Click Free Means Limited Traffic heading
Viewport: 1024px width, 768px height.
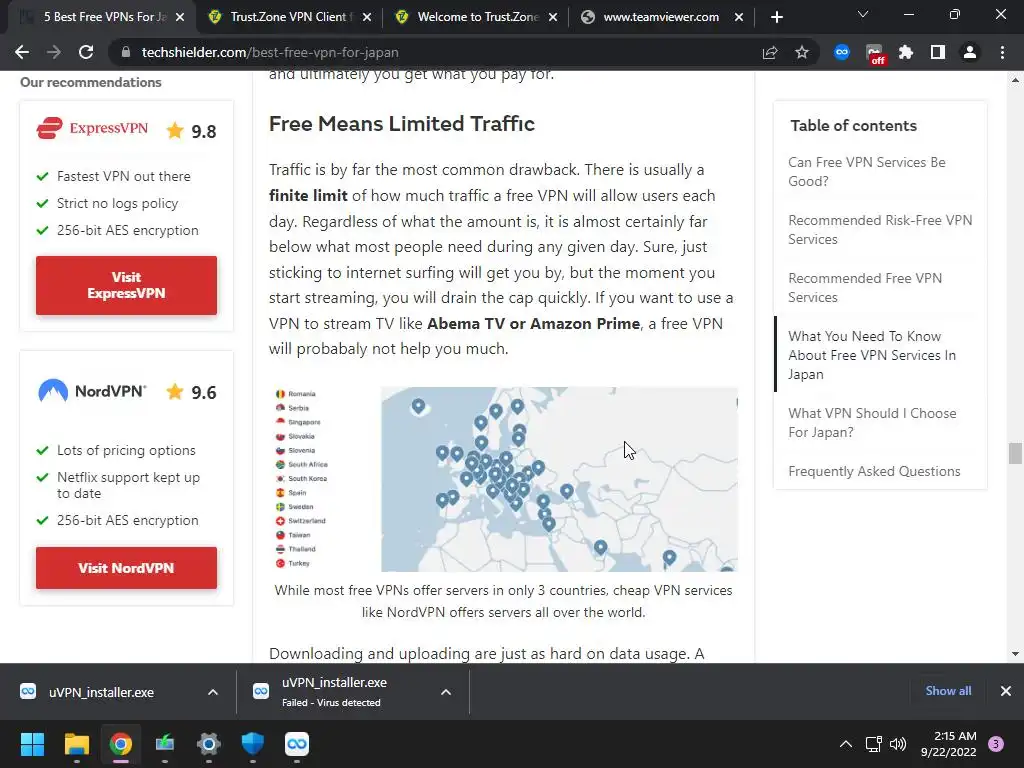pos(402,123)
